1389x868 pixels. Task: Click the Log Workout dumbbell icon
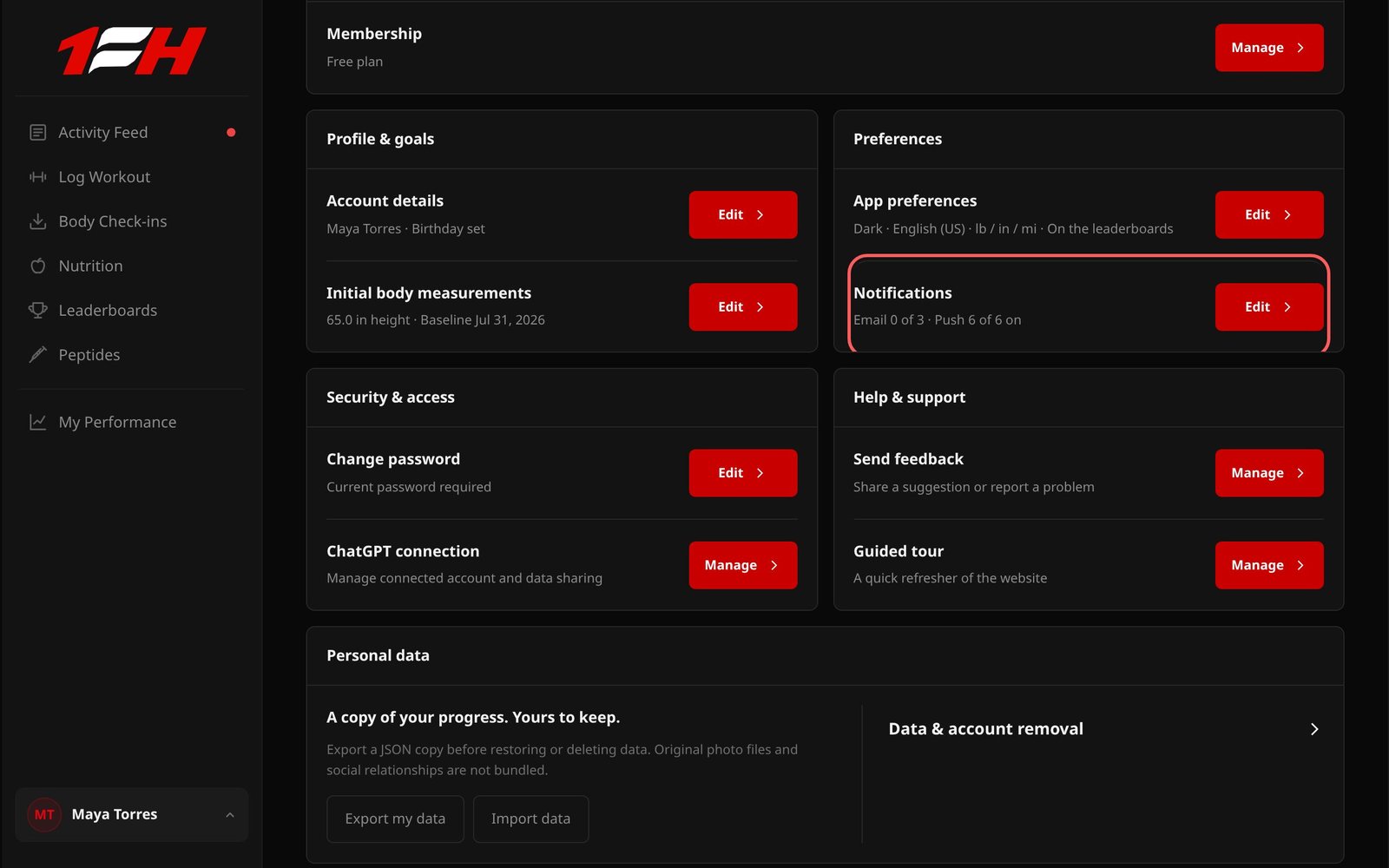(x=37, y=177)
